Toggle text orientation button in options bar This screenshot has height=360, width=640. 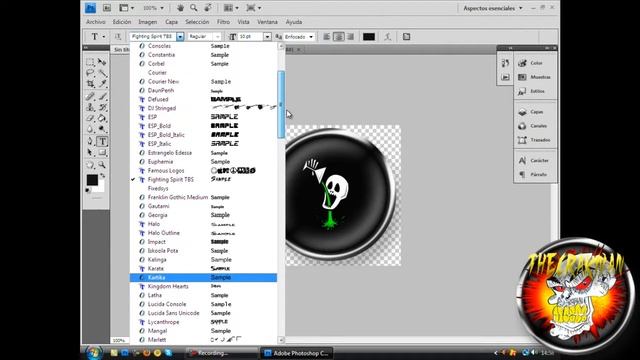[118, 37]
